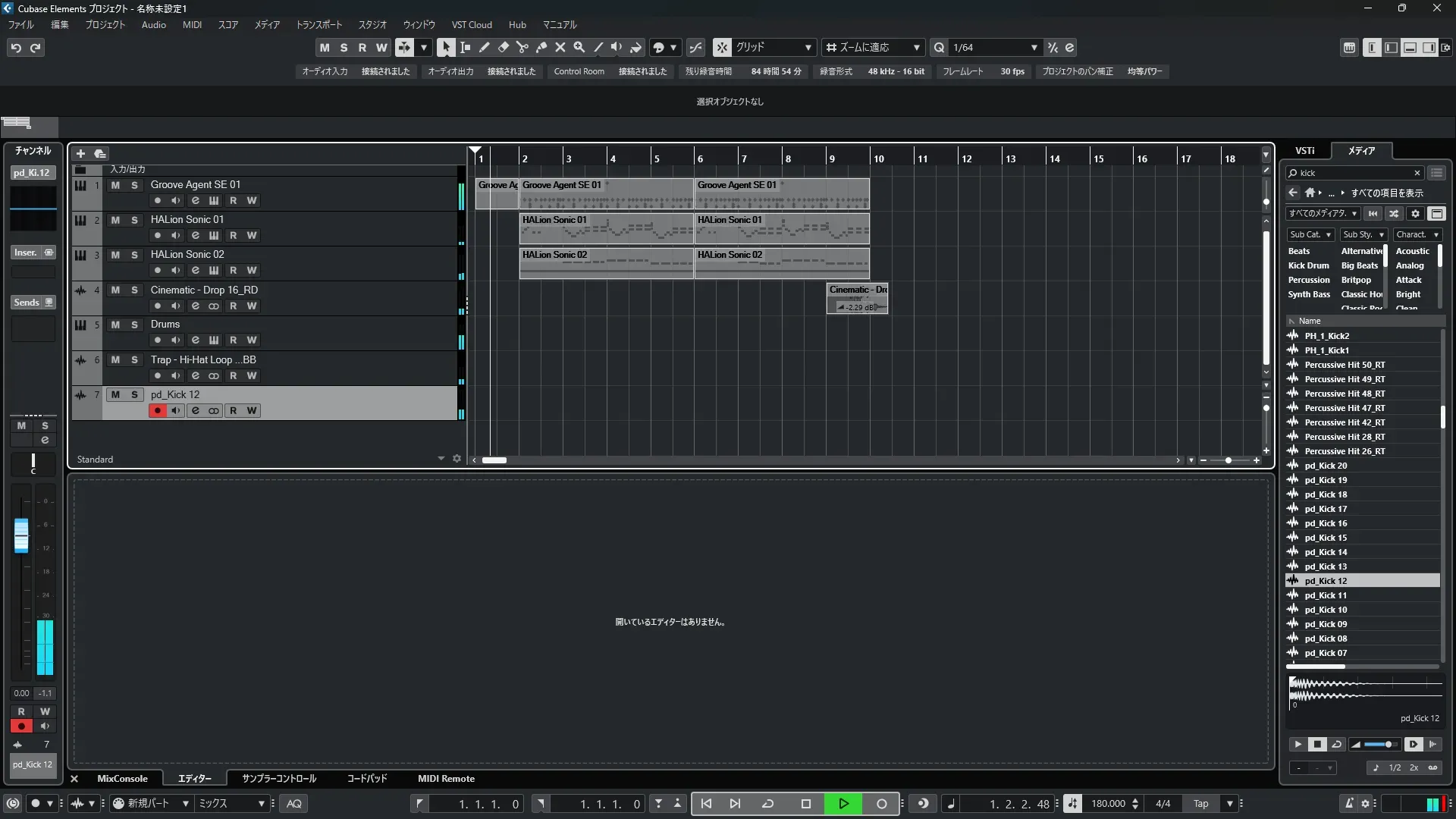The width and height of the screenshot is (1456, 819).
Task: Select pd_Kick 15 in media list
Action: click(1326, 538)
